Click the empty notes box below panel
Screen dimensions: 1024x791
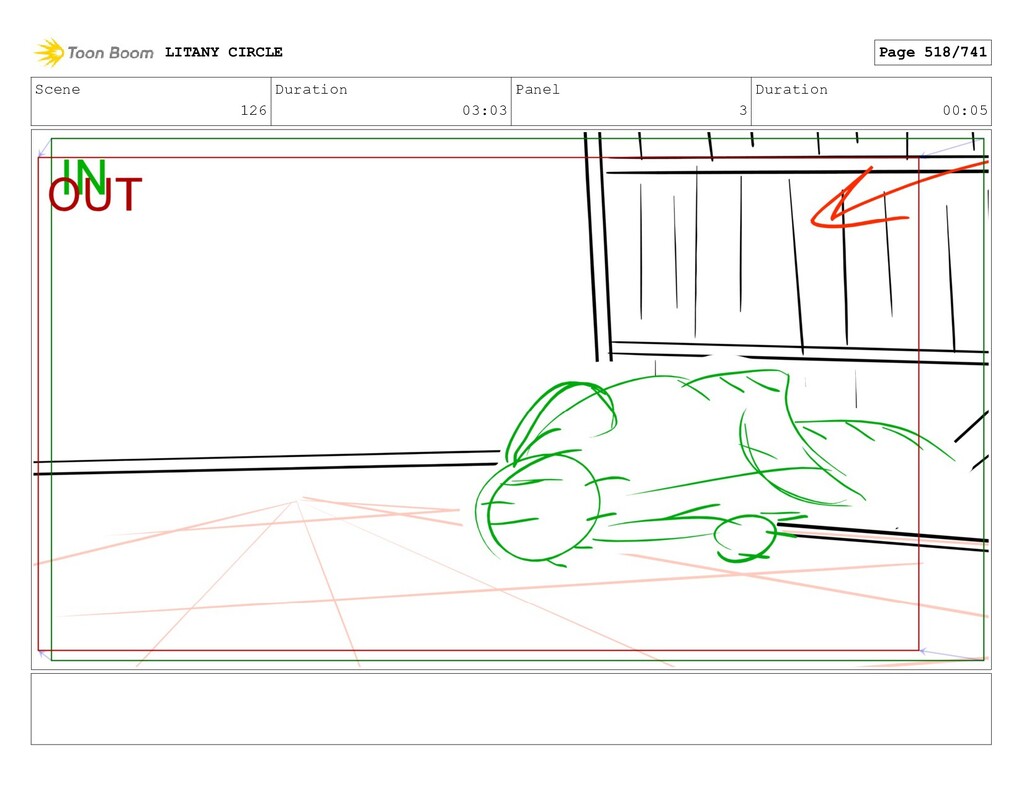point(511,709)
